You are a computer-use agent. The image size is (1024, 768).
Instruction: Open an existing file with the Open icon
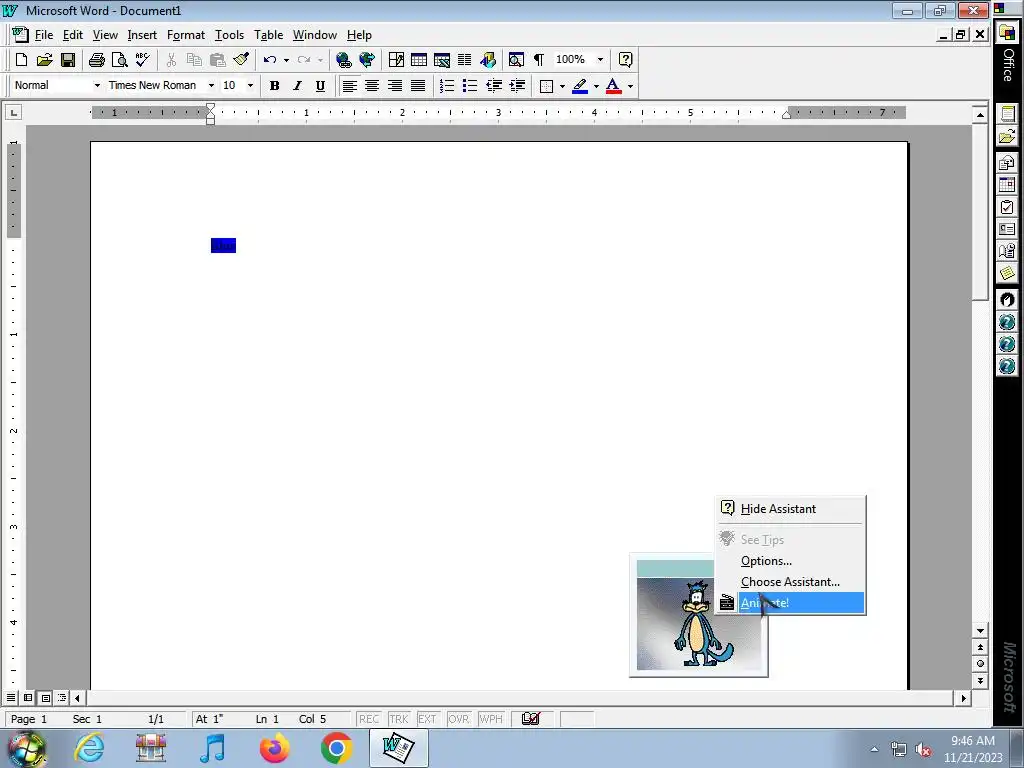(44, 60)
